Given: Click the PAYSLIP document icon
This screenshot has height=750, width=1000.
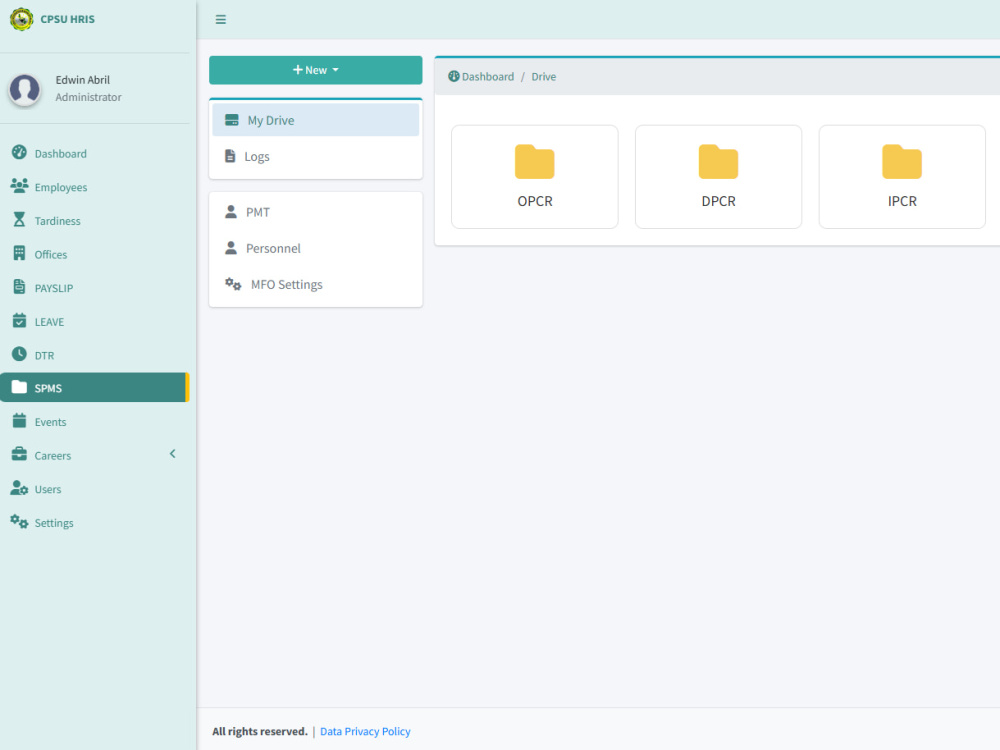Looking at the screenshot, I should pos(19,286).
